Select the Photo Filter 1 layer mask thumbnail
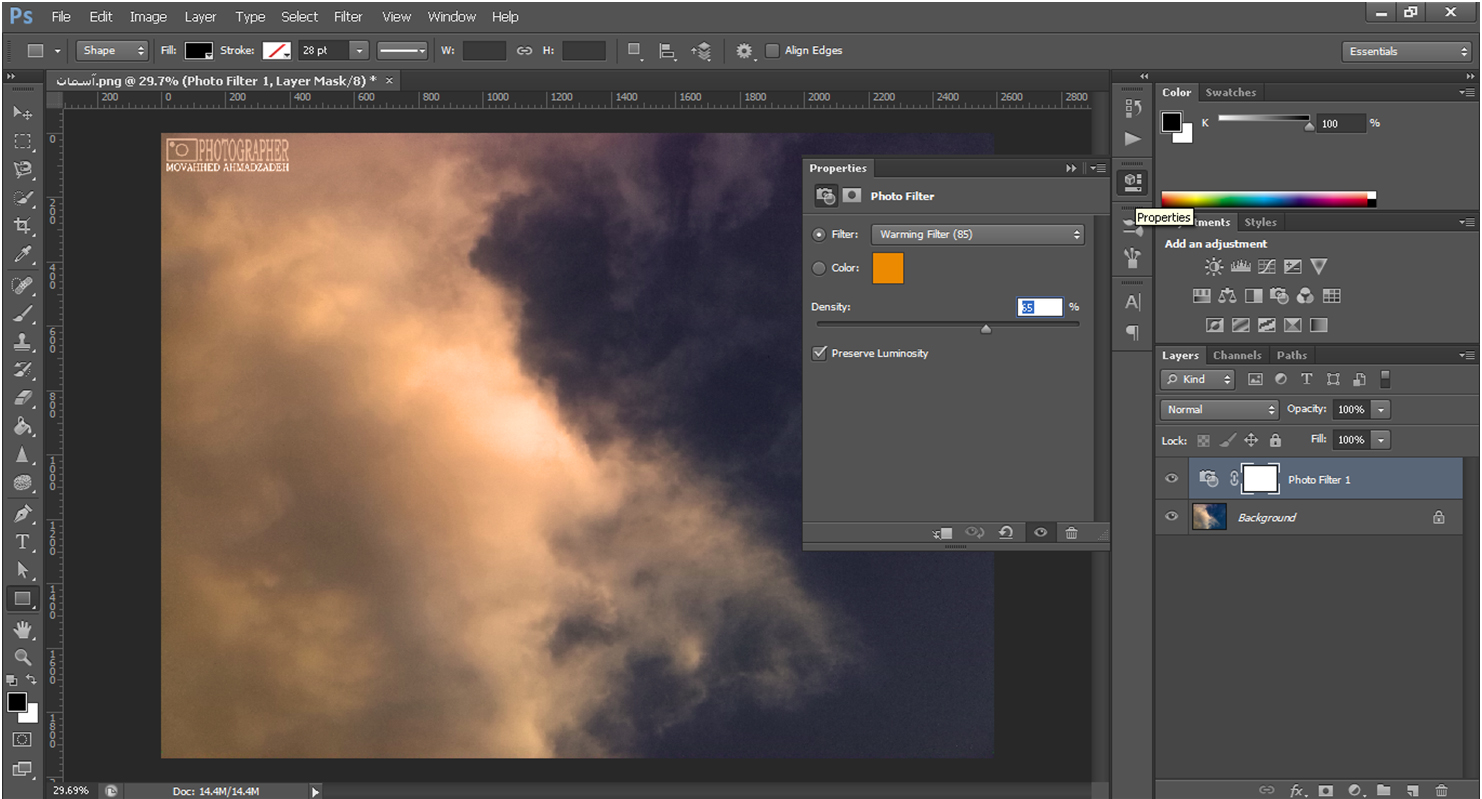The image size is (1482, 799). click(1260, 479)
